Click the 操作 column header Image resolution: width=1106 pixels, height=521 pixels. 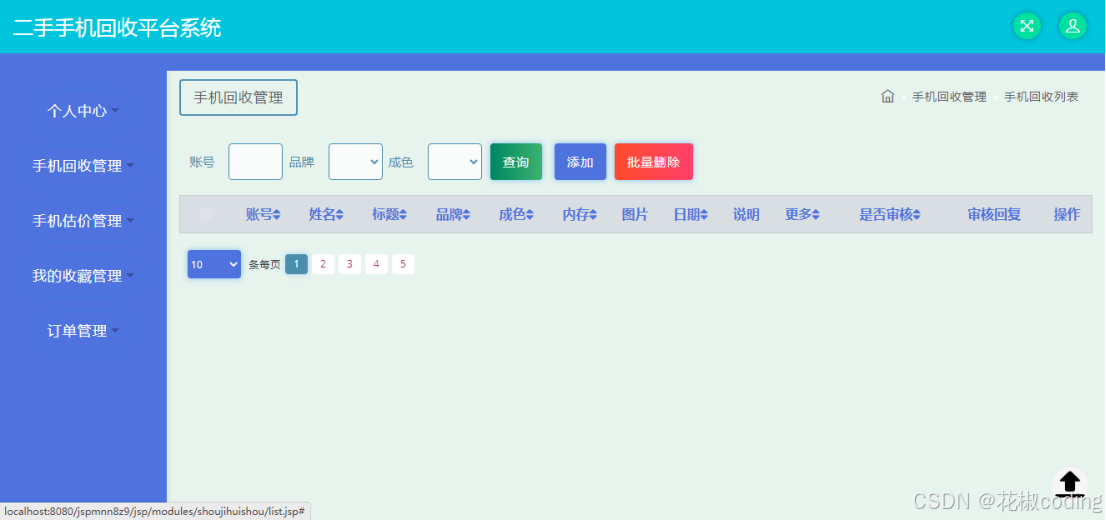coord(1066,214)
